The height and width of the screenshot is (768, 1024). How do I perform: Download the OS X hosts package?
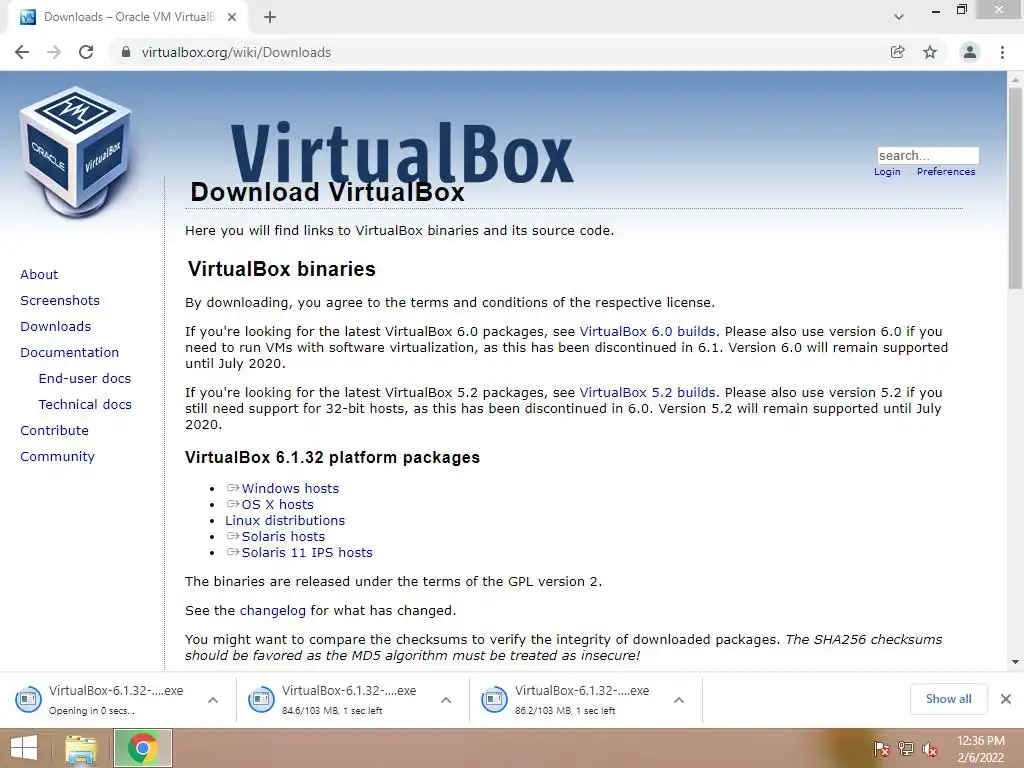278,505
